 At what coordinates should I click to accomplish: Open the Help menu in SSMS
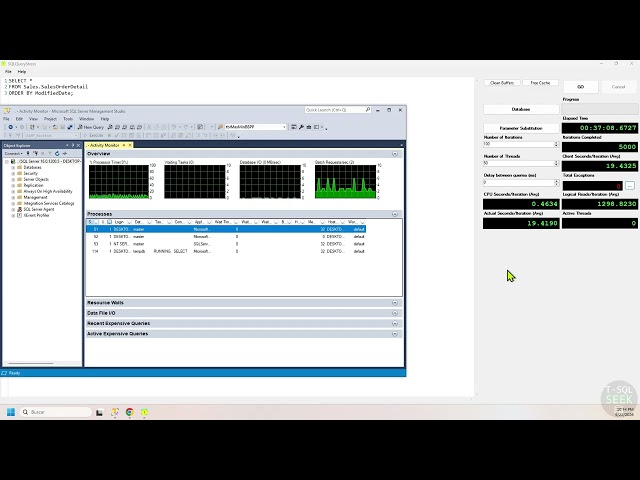click(105, 119)
